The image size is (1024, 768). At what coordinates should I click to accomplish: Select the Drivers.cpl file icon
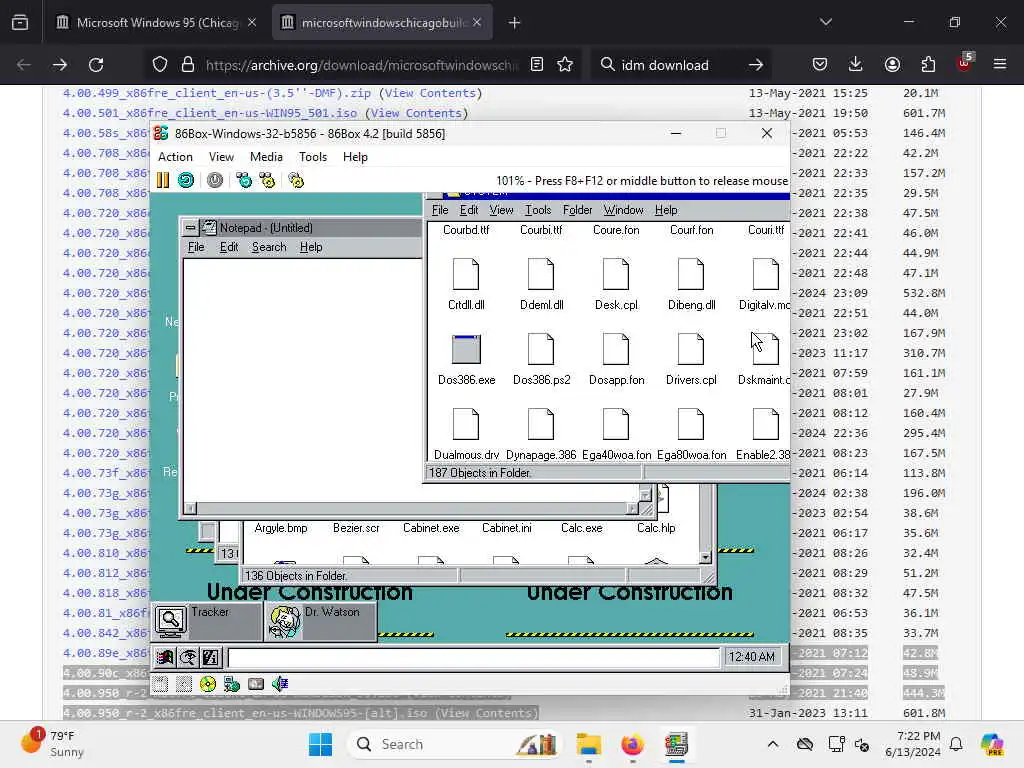[691, 349]
